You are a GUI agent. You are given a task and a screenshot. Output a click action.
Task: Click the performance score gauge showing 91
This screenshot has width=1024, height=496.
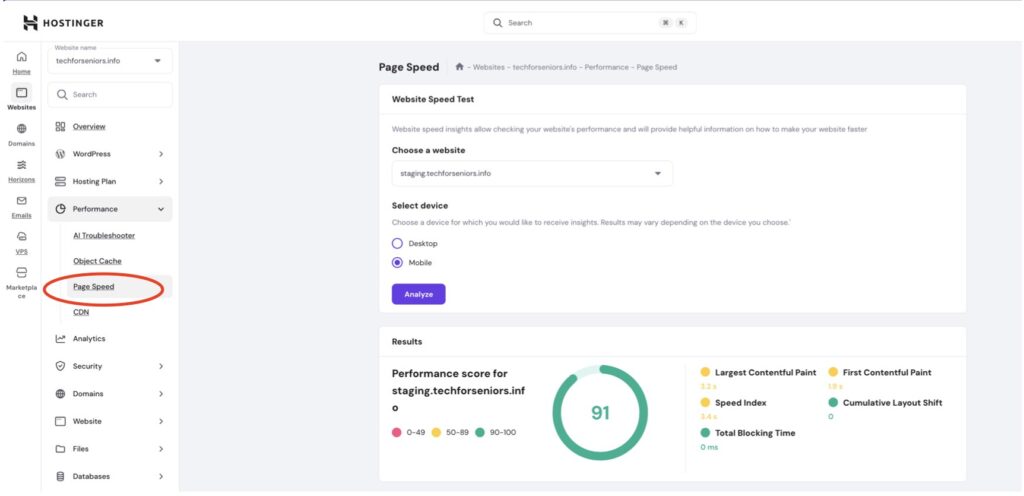600,412
